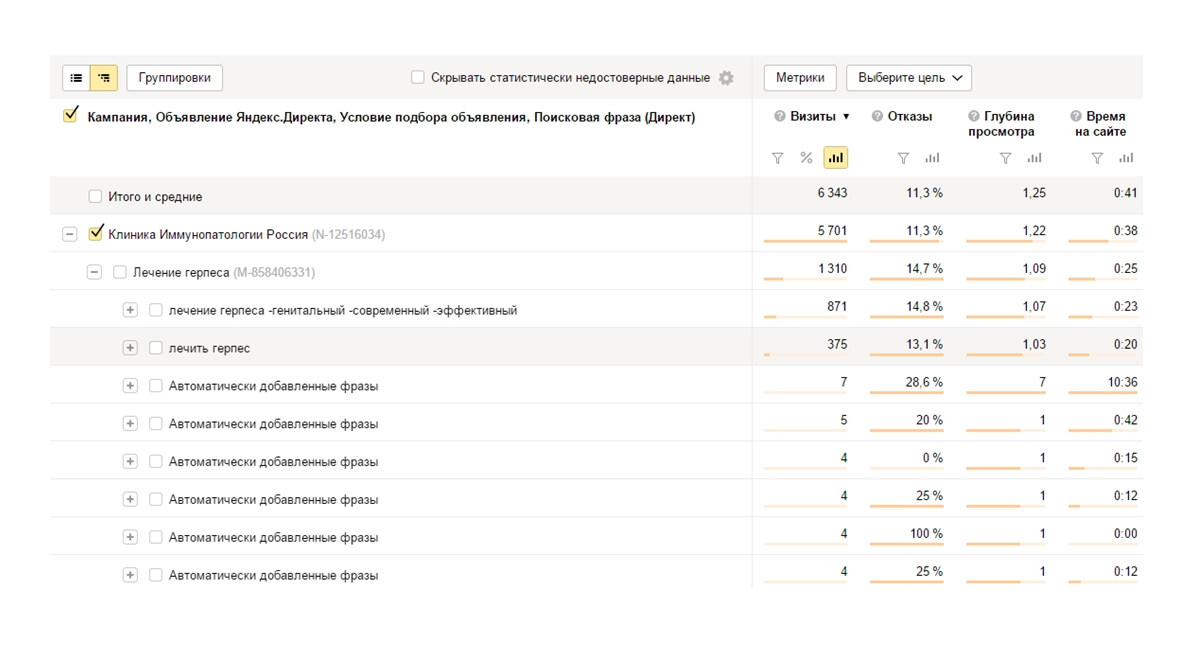Toggle the bar chart icon under Время на сайте

(x=1126, y=158)
